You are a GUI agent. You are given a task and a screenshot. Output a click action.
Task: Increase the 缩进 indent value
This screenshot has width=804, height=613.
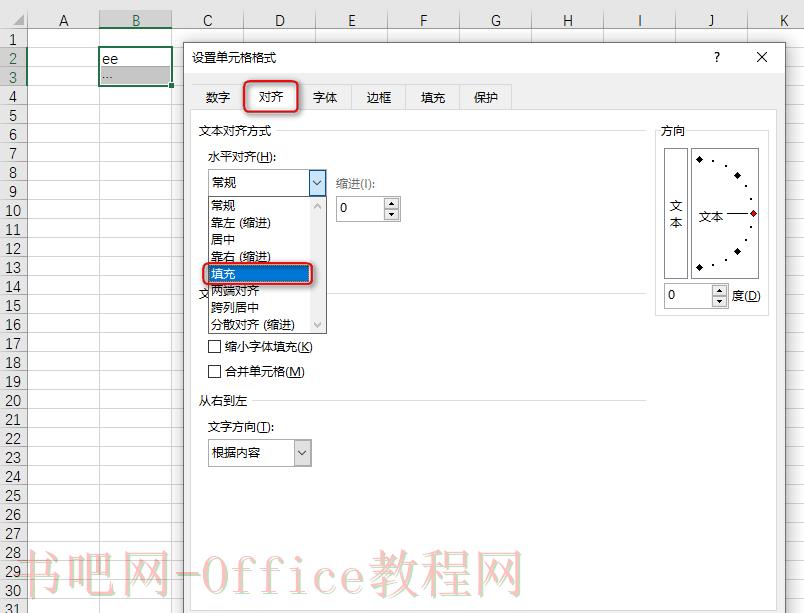tap(392, 203)
